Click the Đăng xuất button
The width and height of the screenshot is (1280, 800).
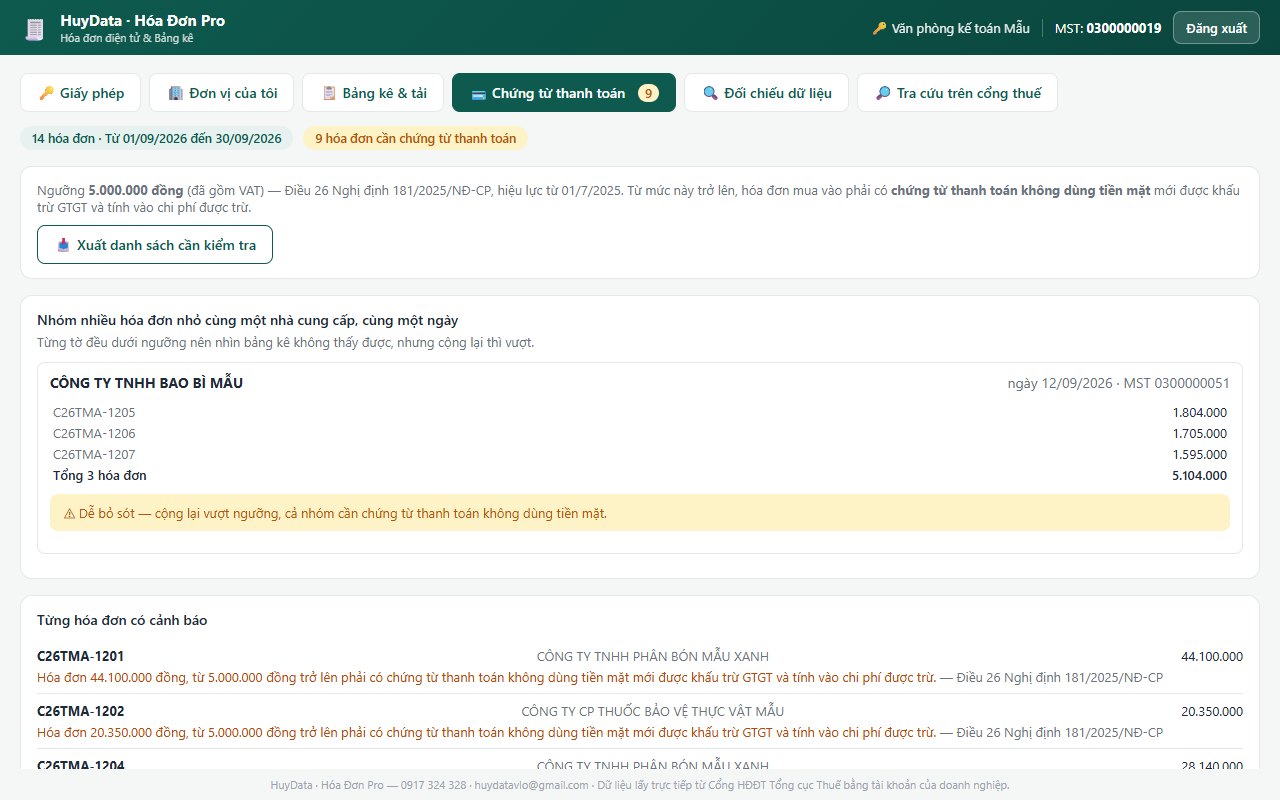pos(1216,28)
